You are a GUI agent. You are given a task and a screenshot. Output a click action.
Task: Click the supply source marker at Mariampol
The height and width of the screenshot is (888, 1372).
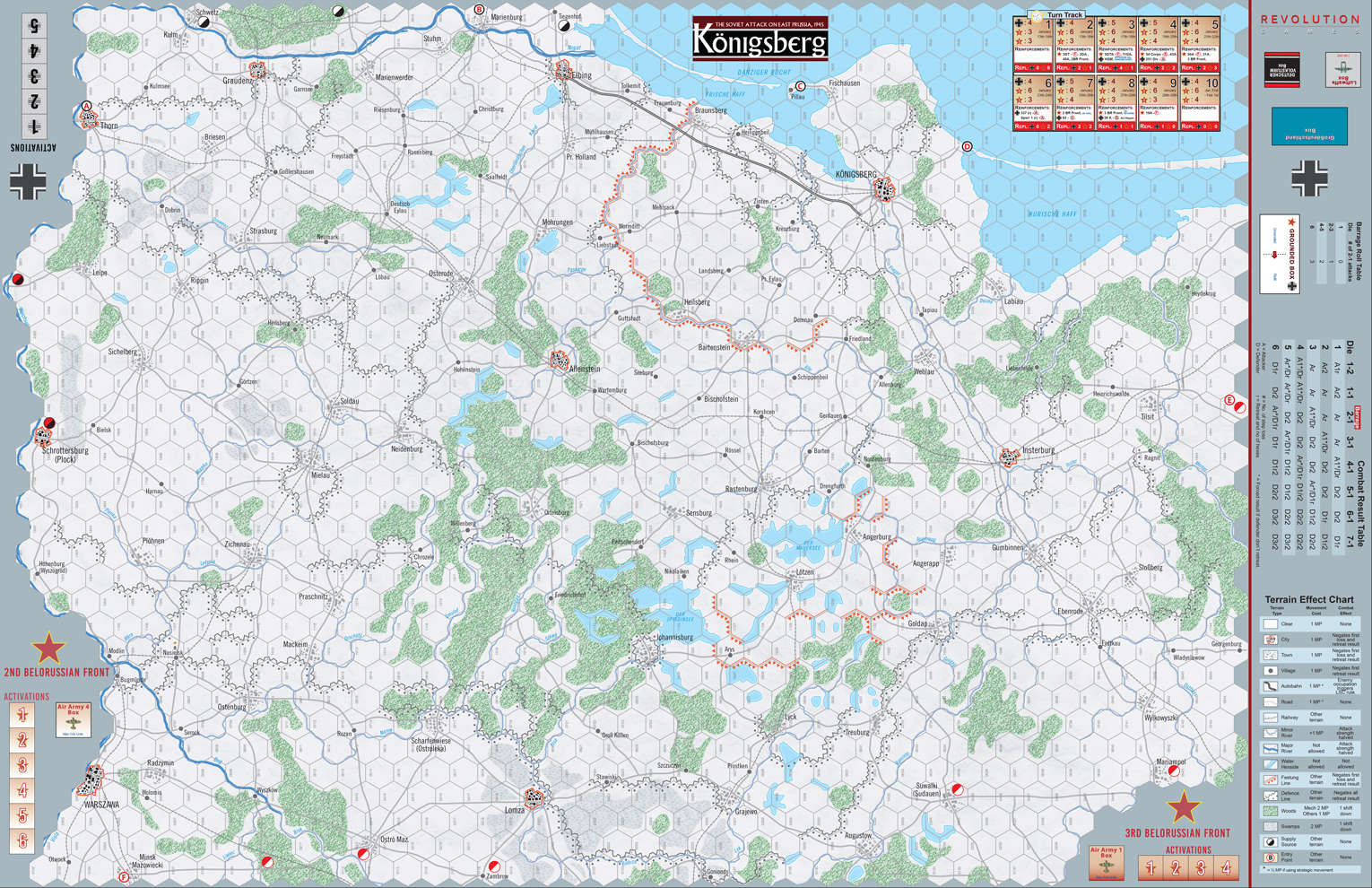(x=1174, y=770)
